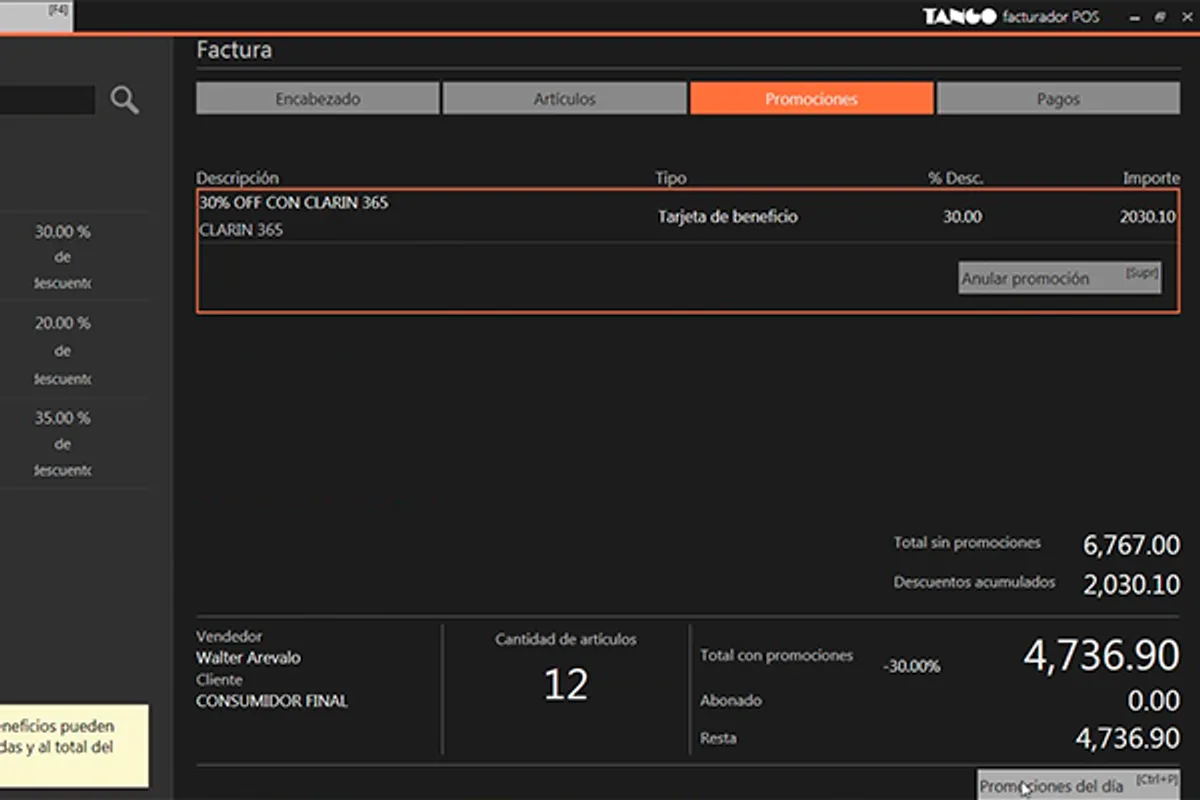This screenshot has width=1200, height=800.
Task: Click the yellow tooltip note about beneficios
Action: click(74, 746)
